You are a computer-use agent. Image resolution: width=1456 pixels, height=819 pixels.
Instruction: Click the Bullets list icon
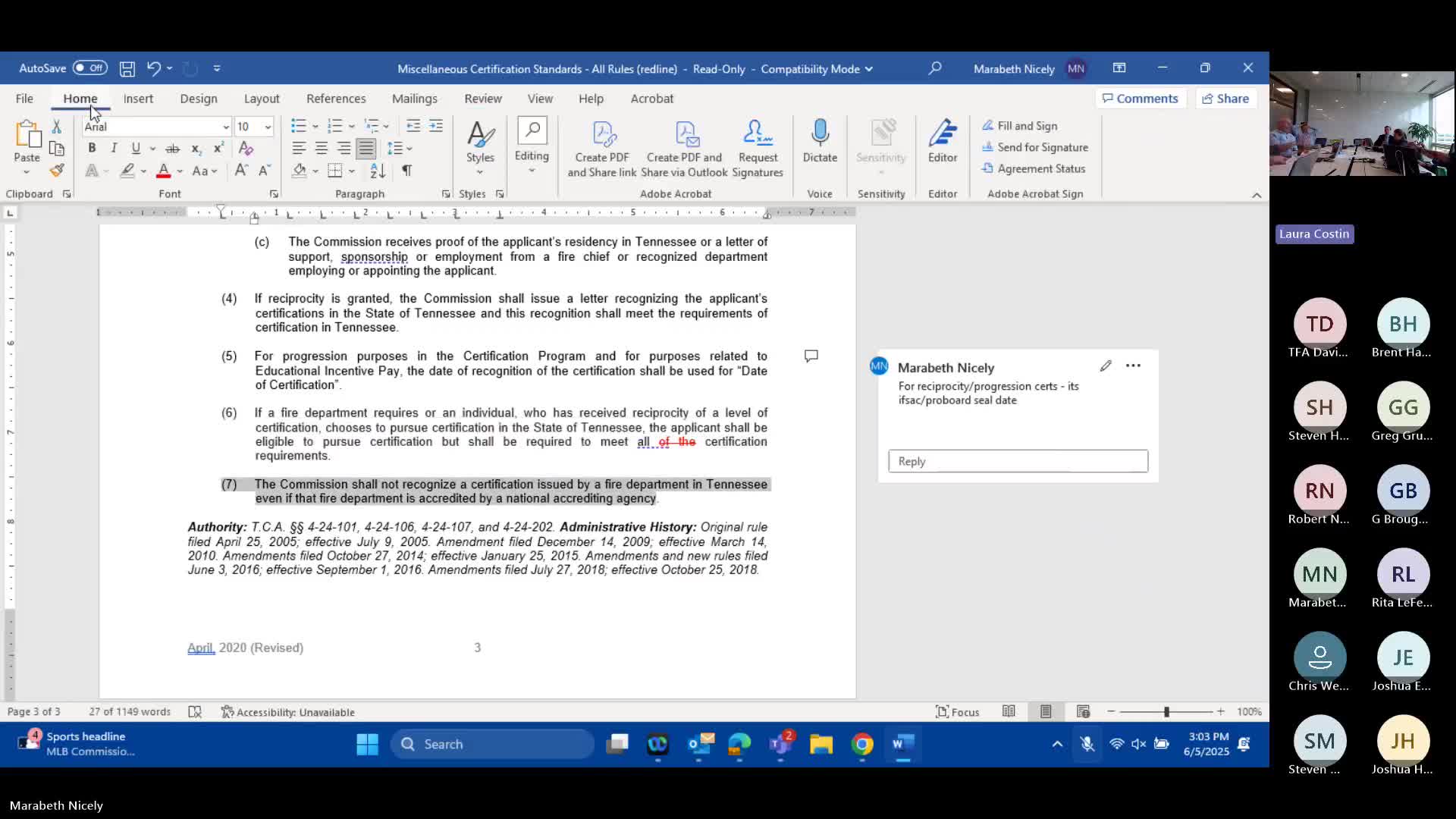pos(299,126)
